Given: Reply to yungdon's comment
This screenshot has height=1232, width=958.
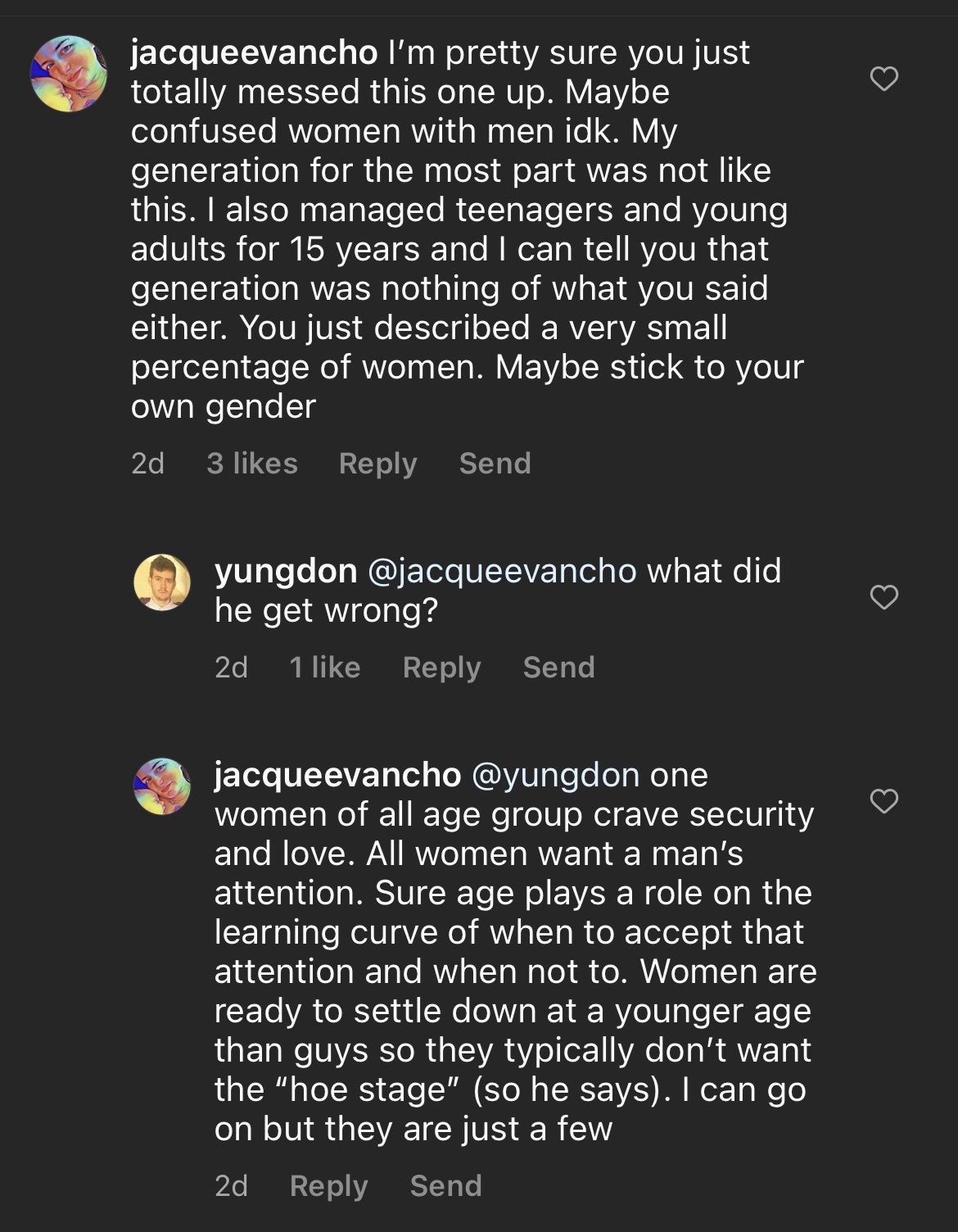Looking at the screenshot, I should click(x=442, y=668).
